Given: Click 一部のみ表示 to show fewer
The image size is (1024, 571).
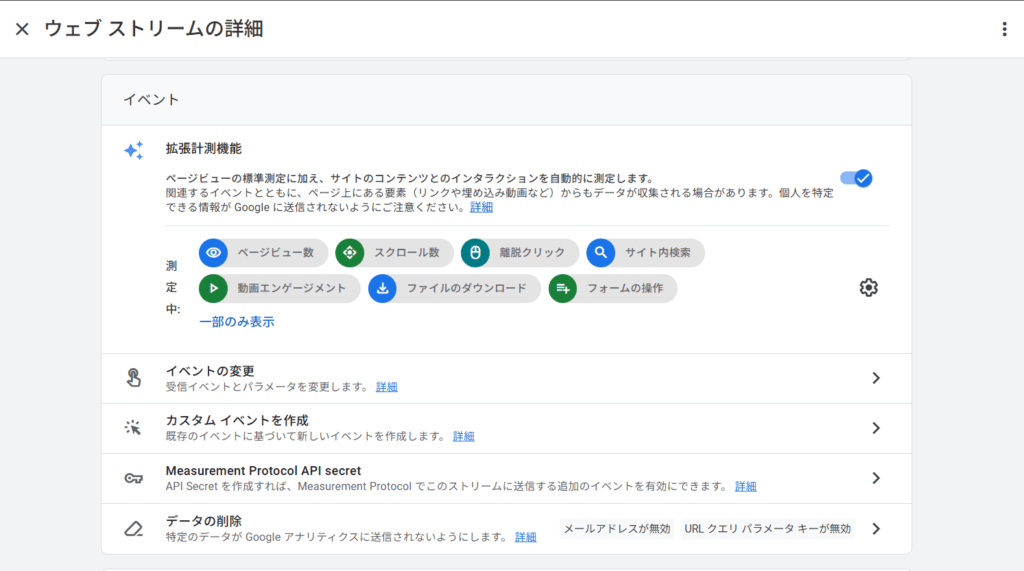Looking at the screenshot, I should (236, 322).
